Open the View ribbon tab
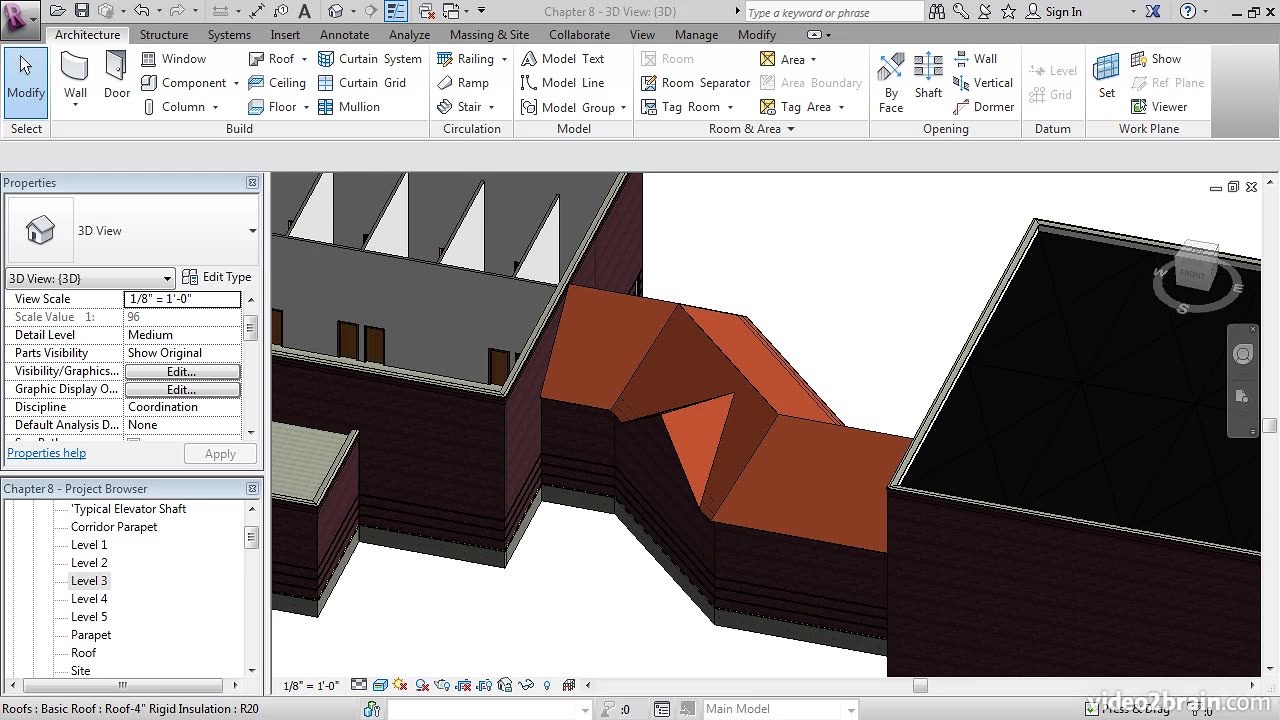 [x=642, y=34]
